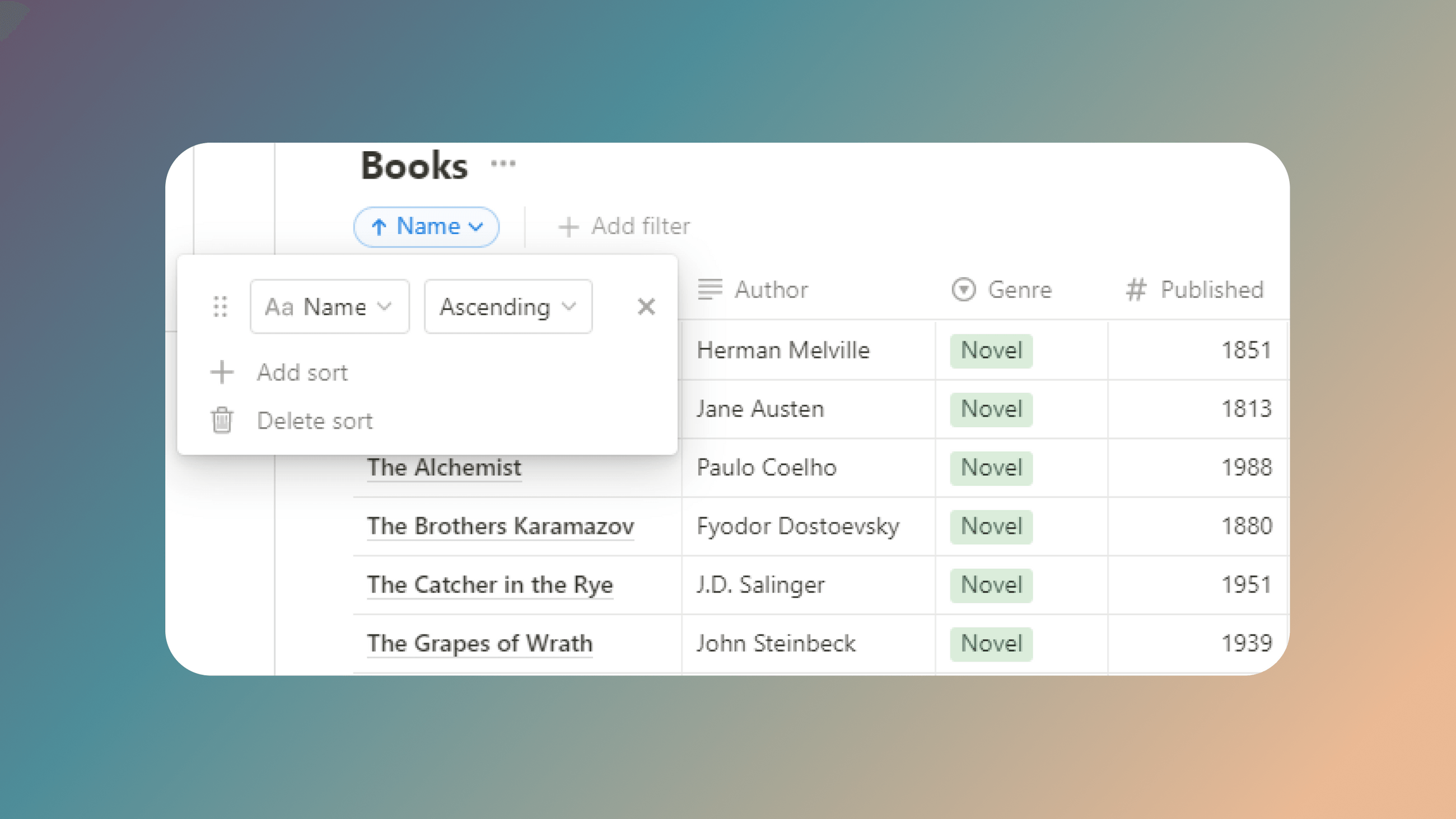Click the plus icon next to Add filter
The image size is (1456, 819).
(x=568, y=227)
